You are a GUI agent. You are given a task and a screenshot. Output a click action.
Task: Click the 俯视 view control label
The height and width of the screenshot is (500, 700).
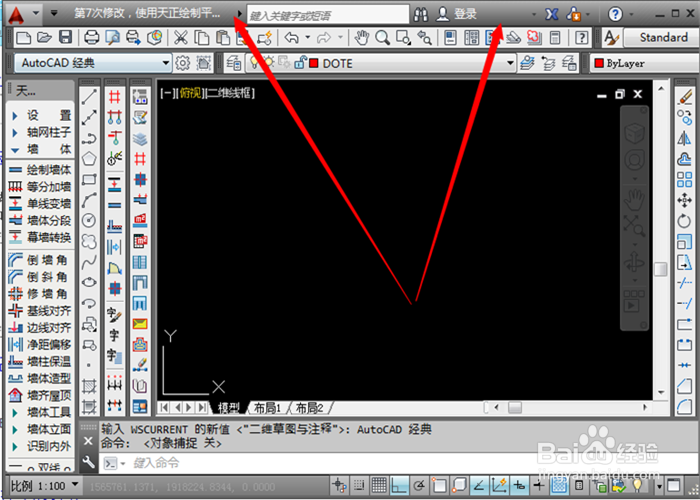190,93
